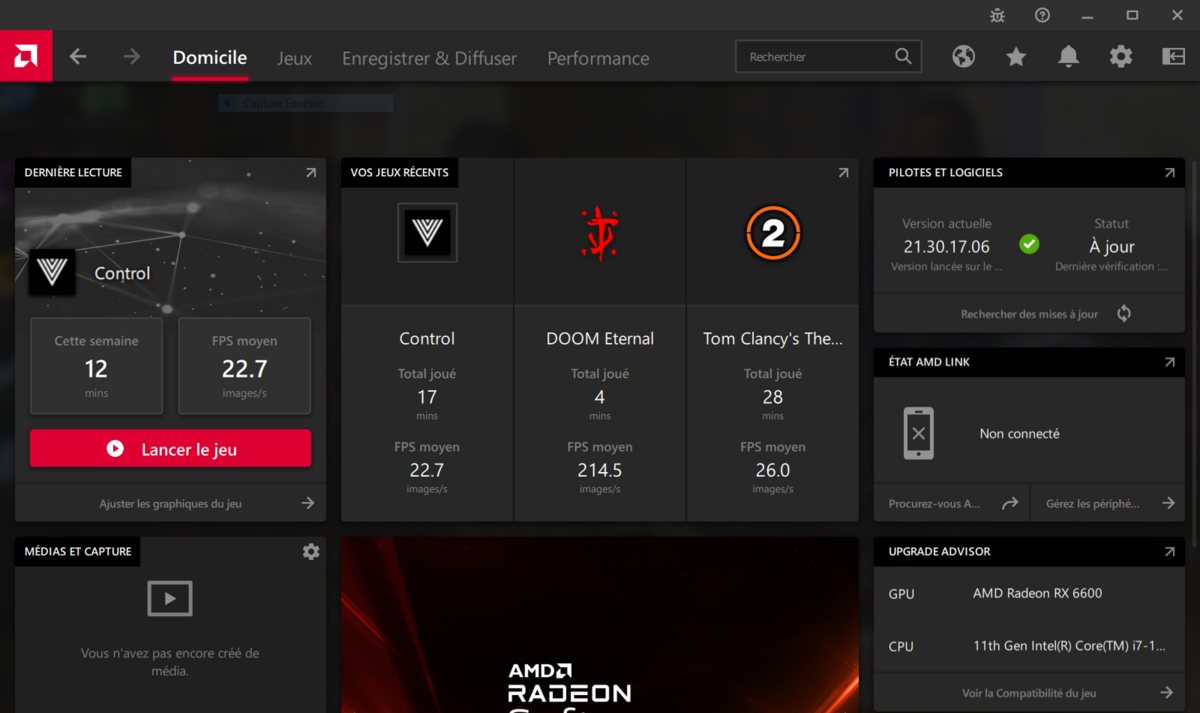Open Médias et Capture settings gear
1200x713 pixels.
(x=311, y=551)
